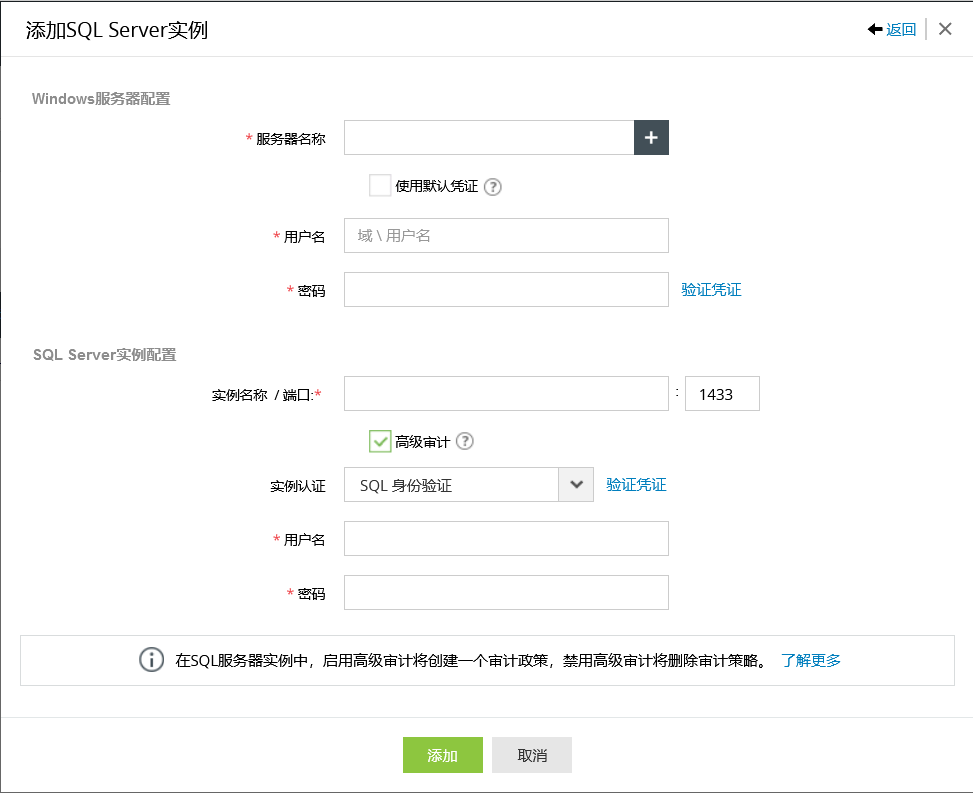
Task: Click 验证凭证 next to 实例认证
Action: [x=636, y=485]
